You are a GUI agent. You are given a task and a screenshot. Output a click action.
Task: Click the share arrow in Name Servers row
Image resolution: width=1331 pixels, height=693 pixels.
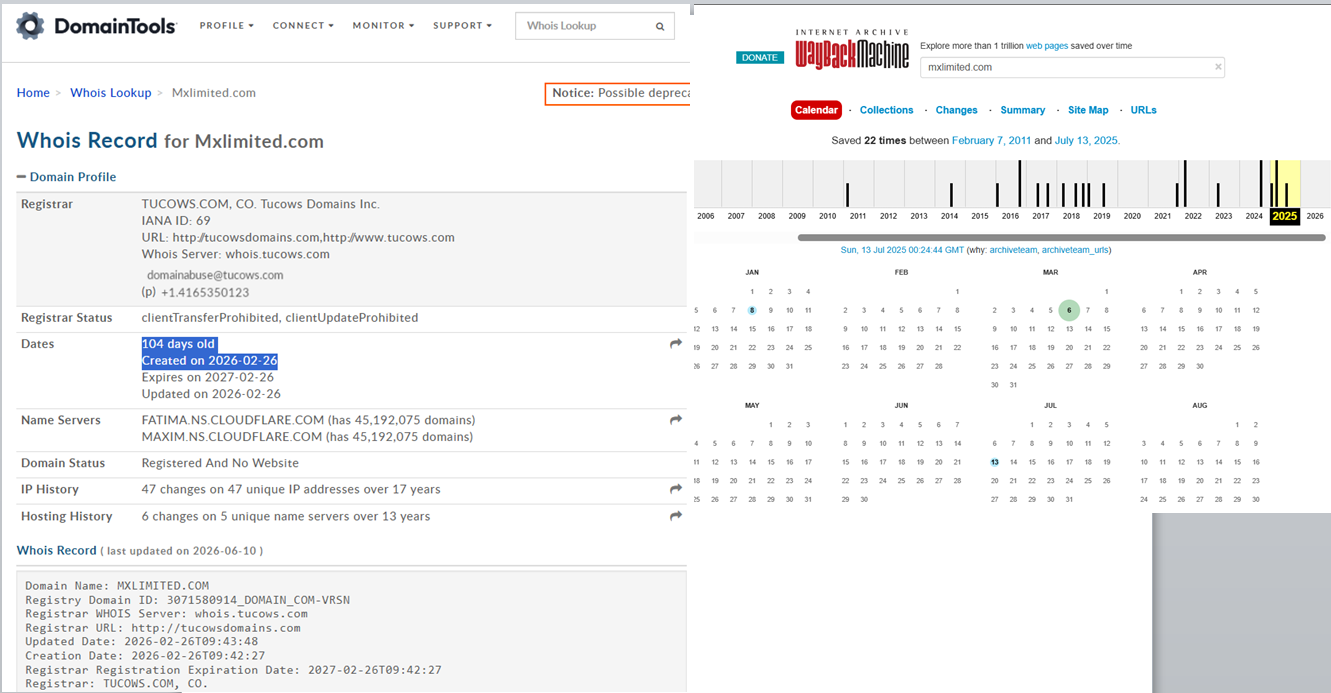(676, 420)
